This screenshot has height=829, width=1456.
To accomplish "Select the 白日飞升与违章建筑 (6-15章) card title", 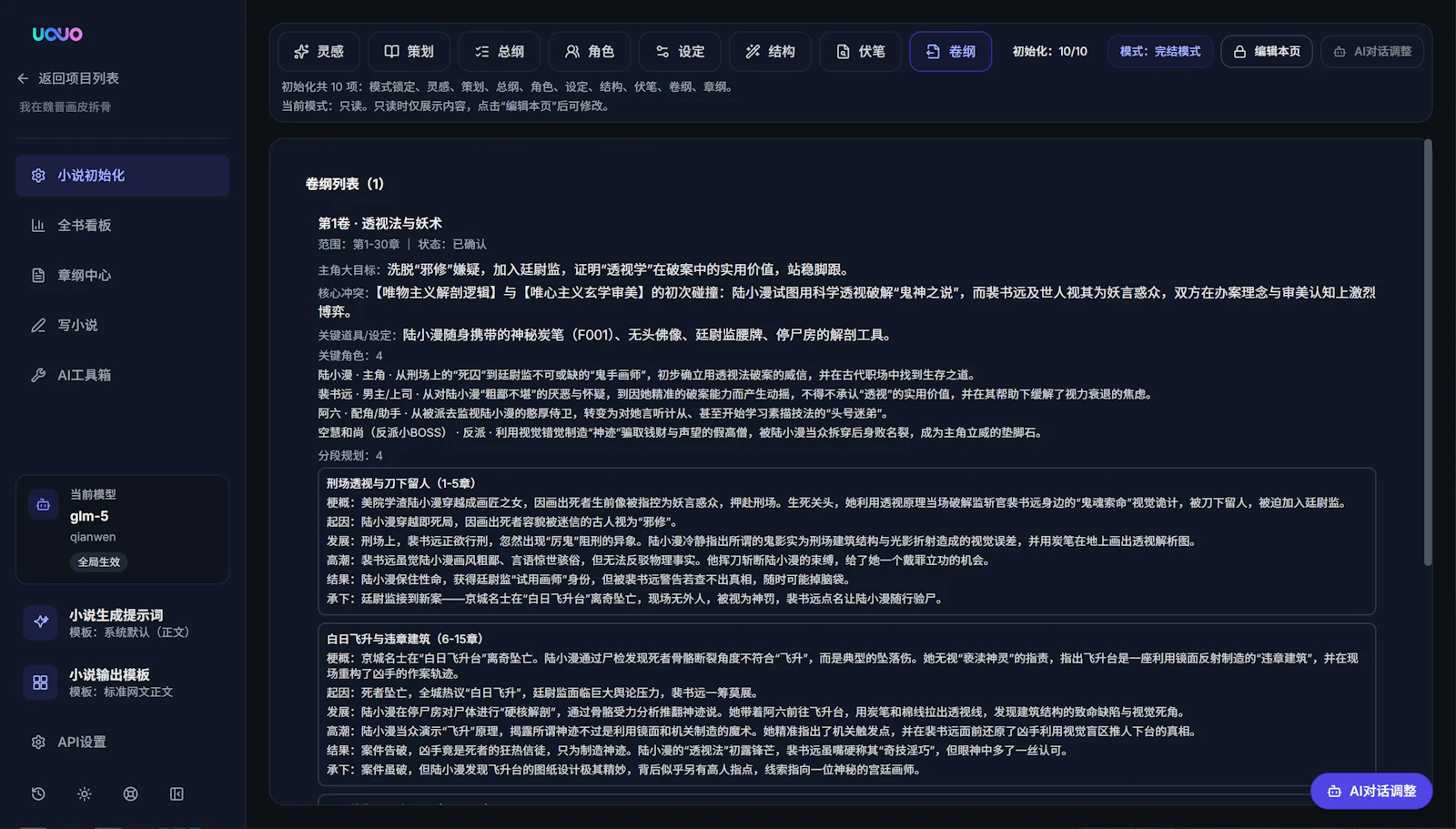I will point(405,639).
